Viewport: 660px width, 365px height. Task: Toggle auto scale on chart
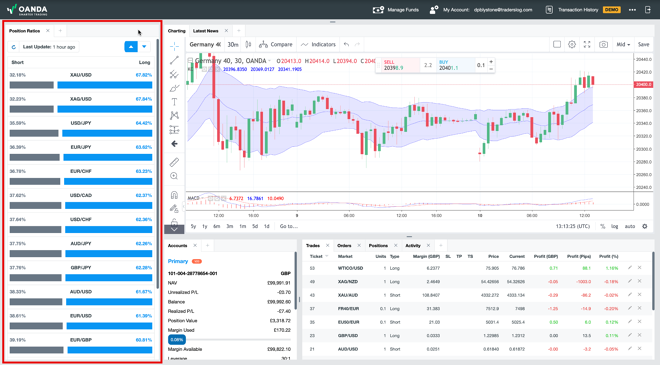(630, 226)
